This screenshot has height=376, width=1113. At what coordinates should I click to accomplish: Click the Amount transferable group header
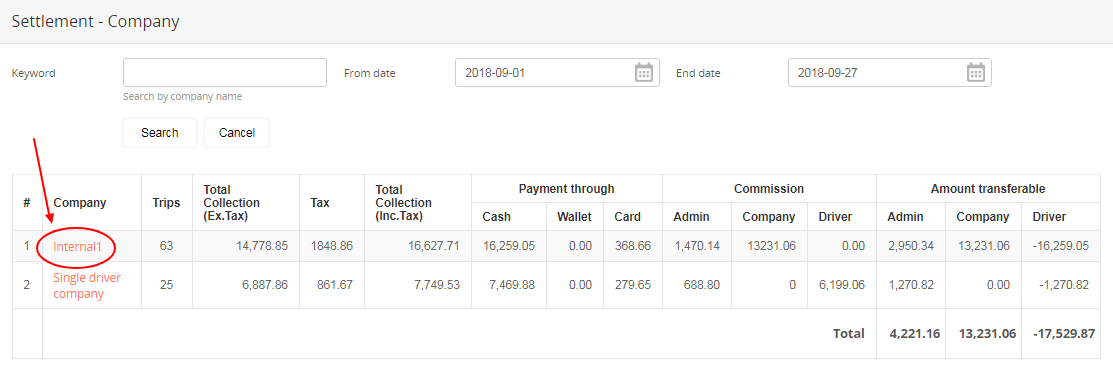987,189
